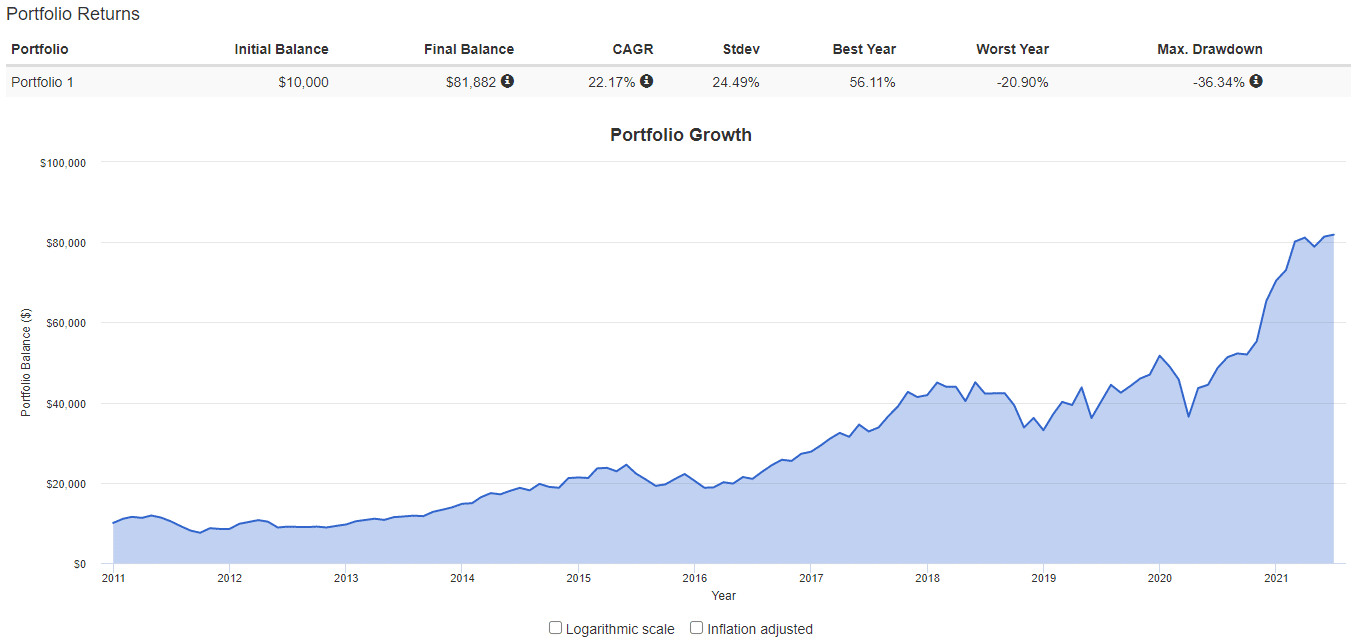The height and width of the screenshot is (644, 1351).
Task: Click the 2011 label on the Year axis
Action: click(113, 578)
